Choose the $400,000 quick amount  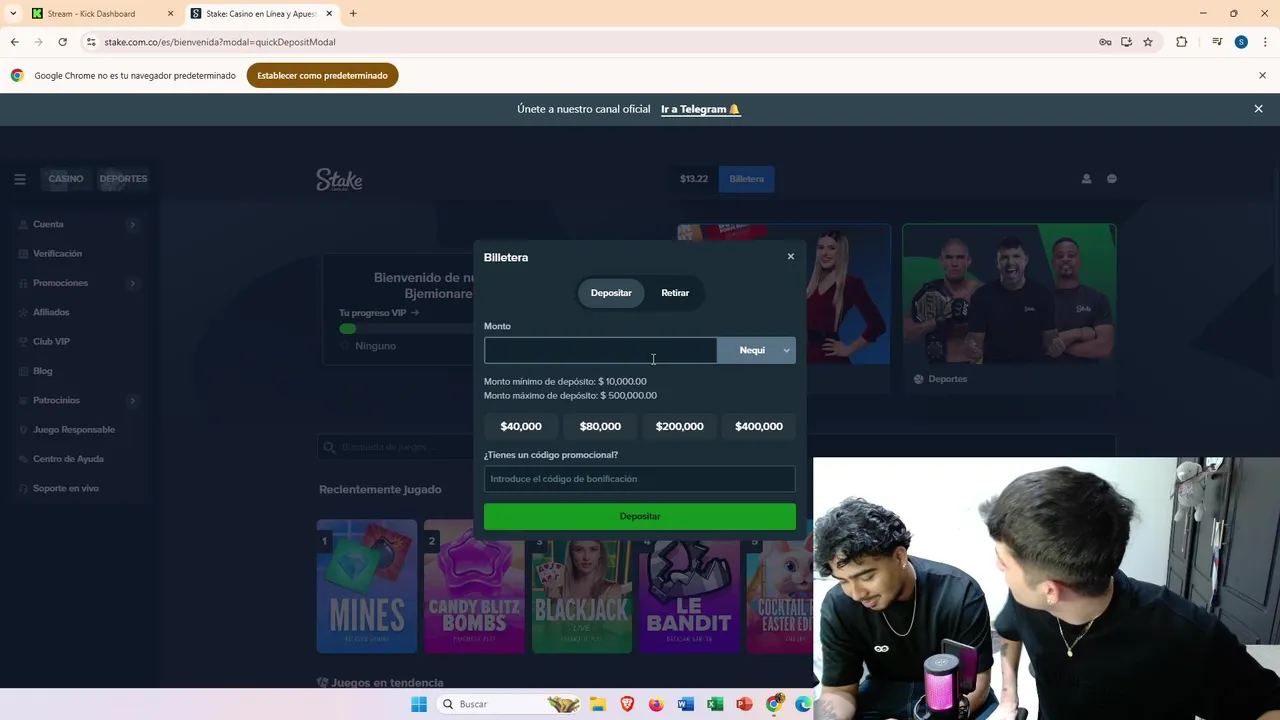click(x=759, y=426)
